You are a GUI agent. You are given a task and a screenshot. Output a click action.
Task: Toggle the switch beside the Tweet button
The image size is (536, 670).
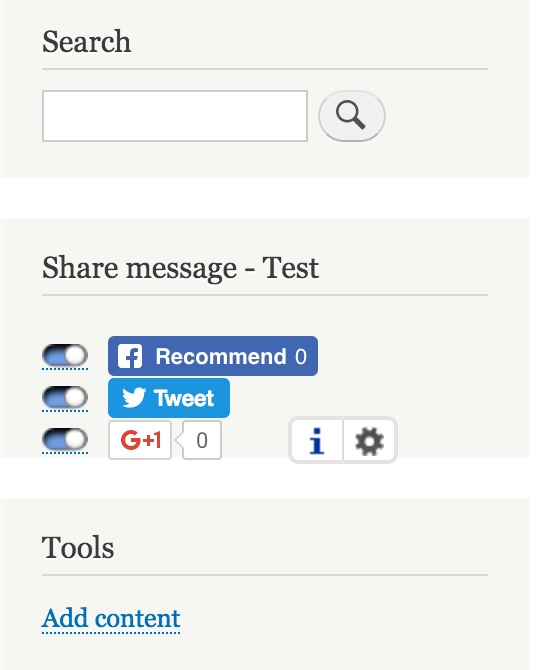65,397
